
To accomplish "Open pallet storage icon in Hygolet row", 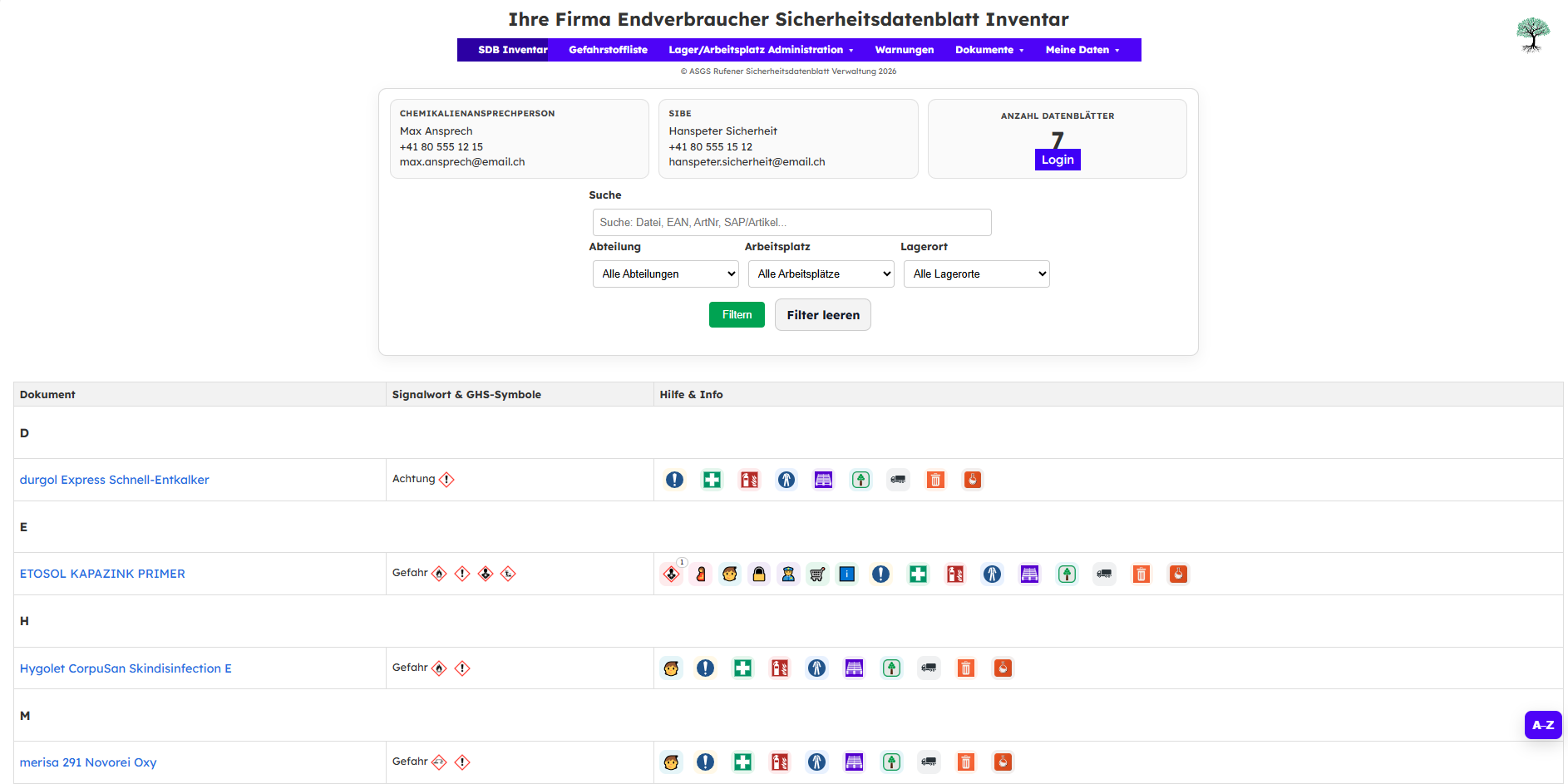I will click(x=854, y=668).
